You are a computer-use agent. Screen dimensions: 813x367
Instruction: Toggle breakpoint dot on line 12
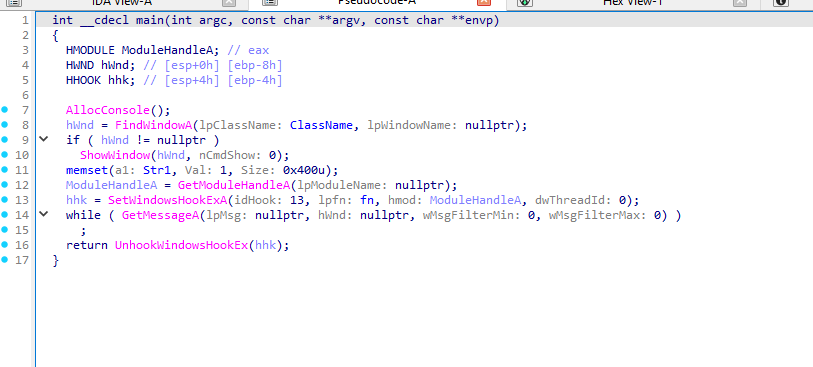click(5, 185)
